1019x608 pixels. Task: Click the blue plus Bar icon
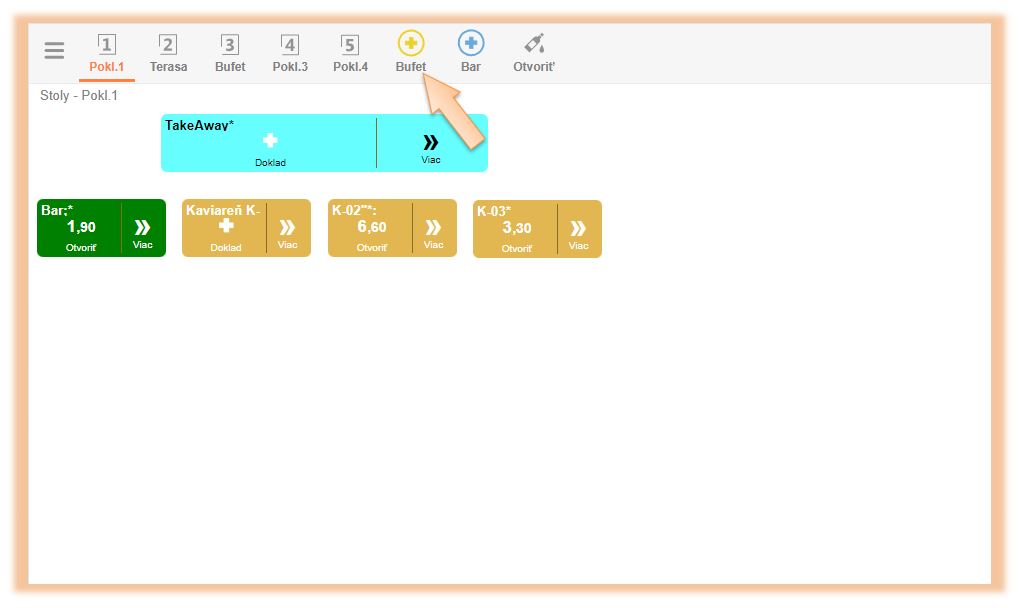point(471,43)
